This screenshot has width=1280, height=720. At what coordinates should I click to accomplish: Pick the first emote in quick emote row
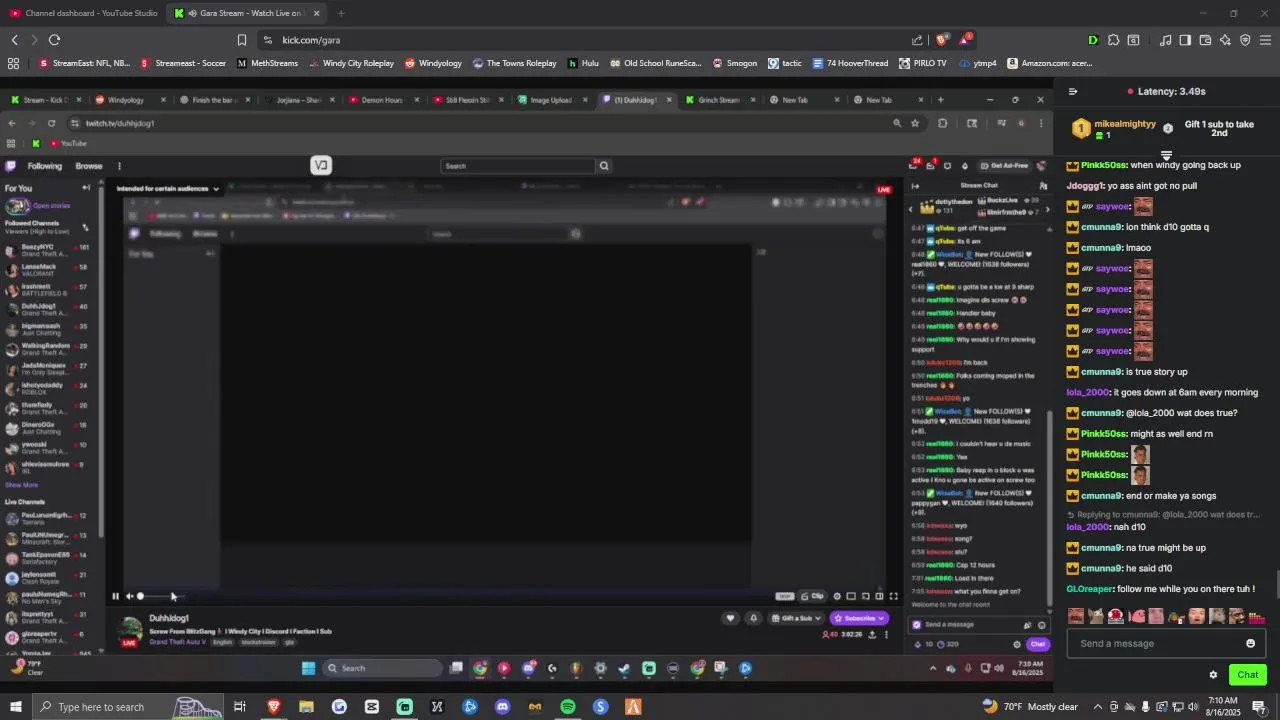tap(1076, 616)
